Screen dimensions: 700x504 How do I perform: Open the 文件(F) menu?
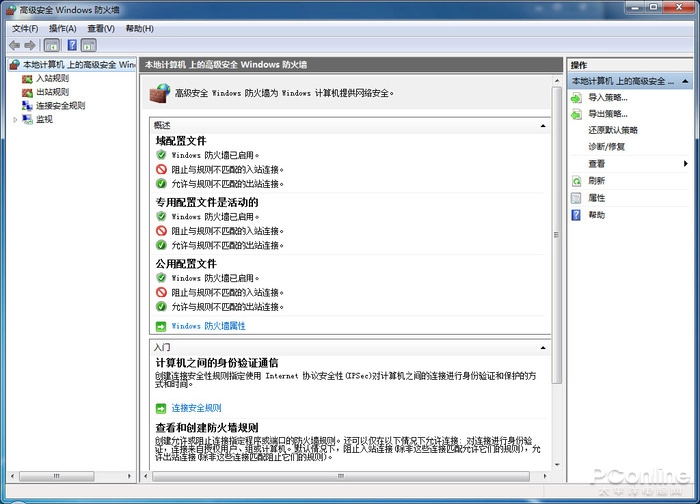[24, 28]
